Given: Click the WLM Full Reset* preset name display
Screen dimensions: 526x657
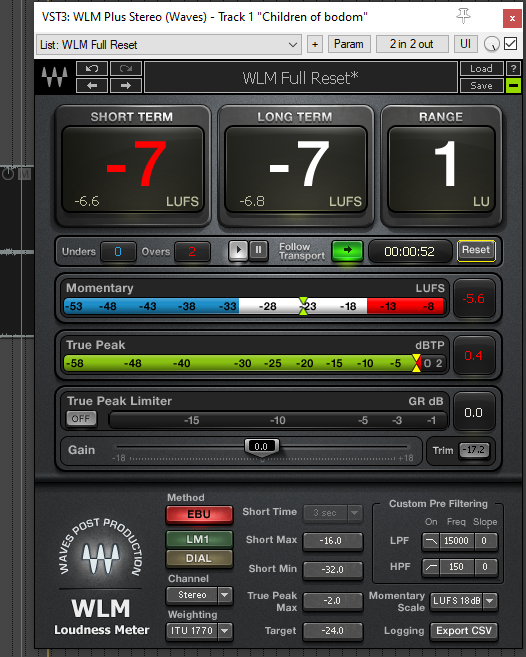Looking at the screenshot, I should [x=301, y=78].
